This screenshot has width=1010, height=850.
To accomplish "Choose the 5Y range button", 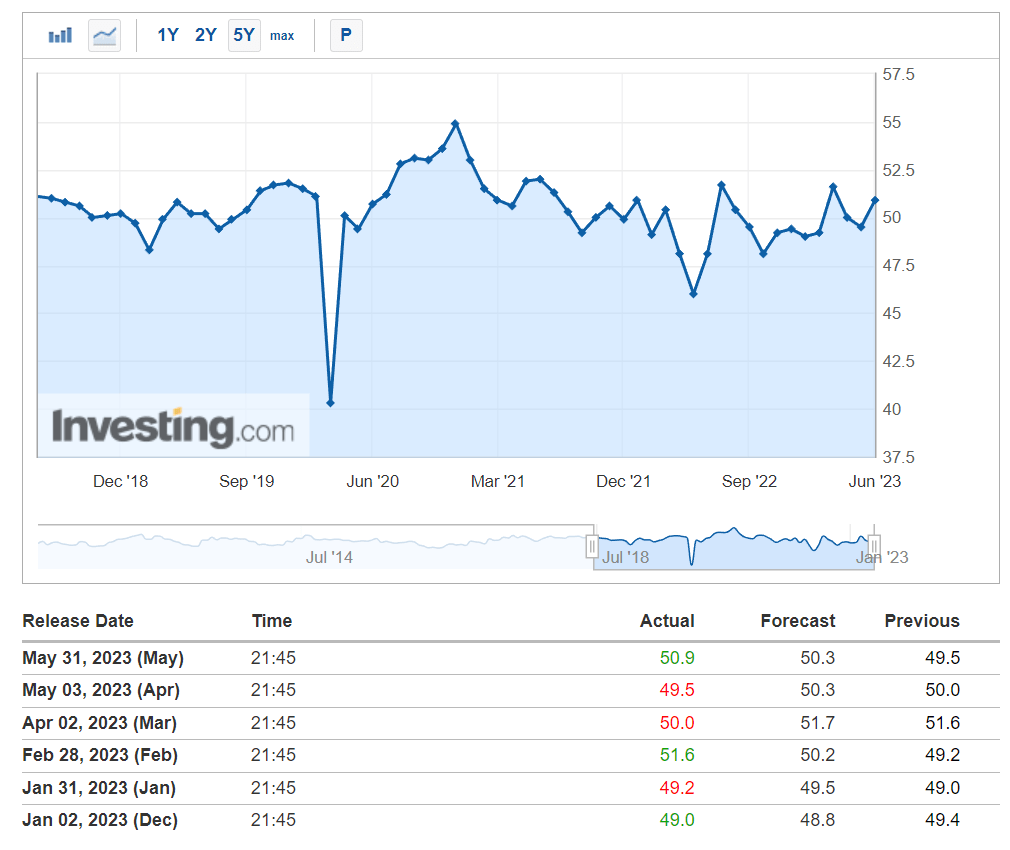I will pos(244,35).
